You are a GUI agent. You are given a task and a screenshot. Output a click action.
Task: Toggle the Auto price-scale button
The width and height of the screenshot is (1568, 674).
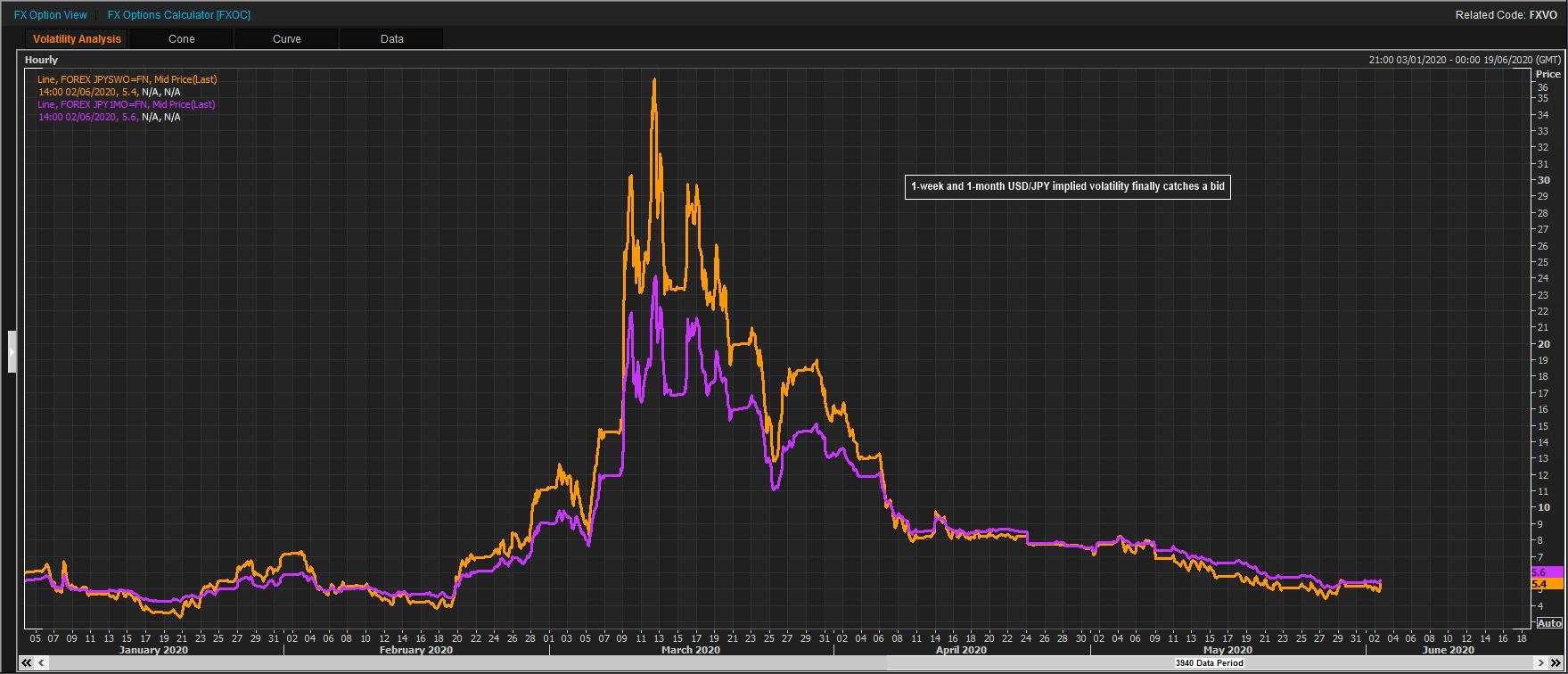tap(1549, 623)
